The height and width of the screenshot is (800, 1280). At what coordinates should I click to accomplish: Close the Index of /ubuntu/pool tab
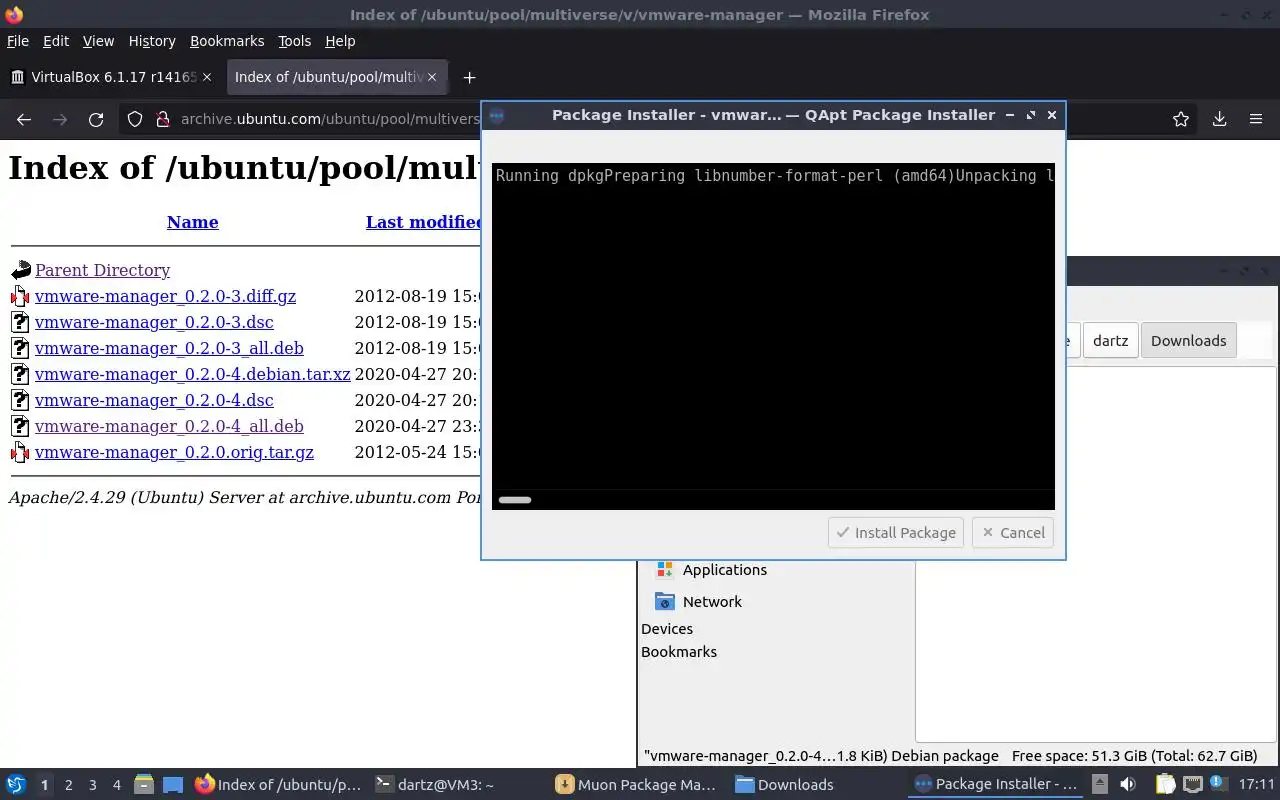coord(432,77)
